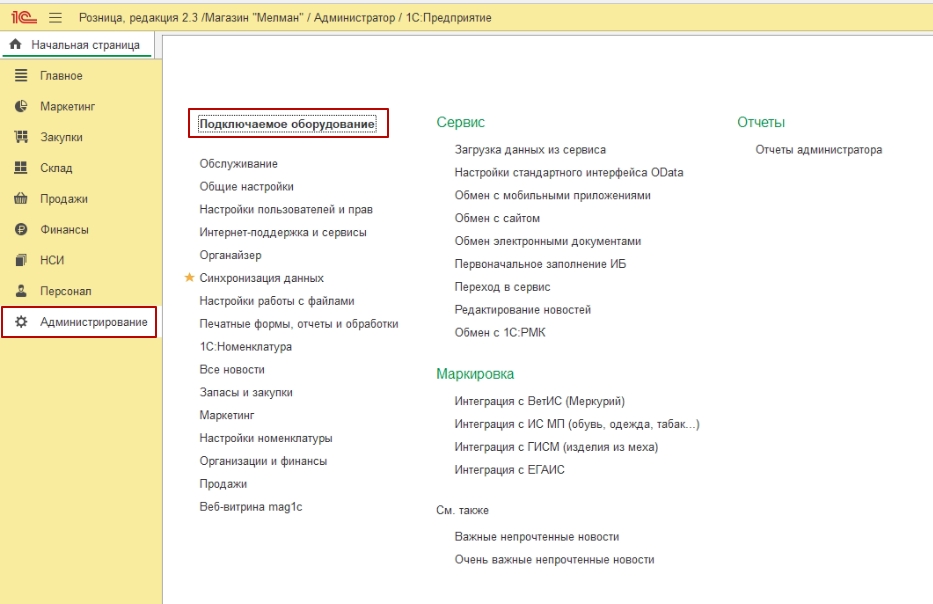
Task: Click the Персонал person icon
Action: pos(21,291)
